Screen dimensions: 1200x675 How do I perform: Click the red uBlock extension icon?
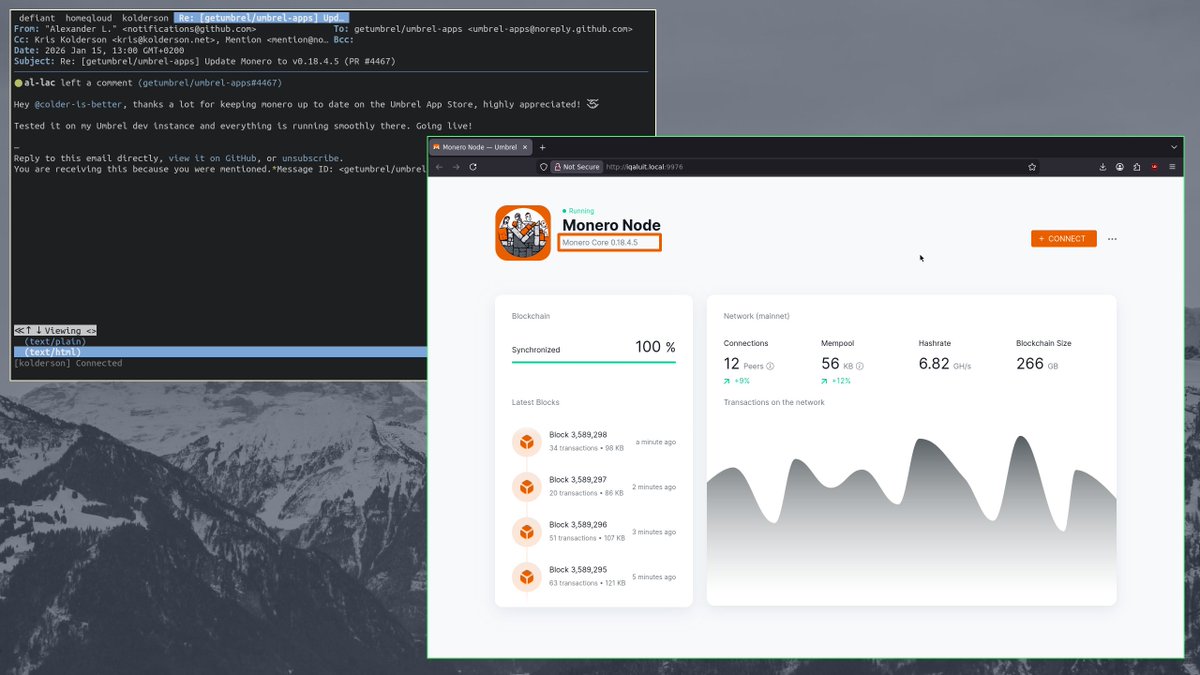point(1154,167)
